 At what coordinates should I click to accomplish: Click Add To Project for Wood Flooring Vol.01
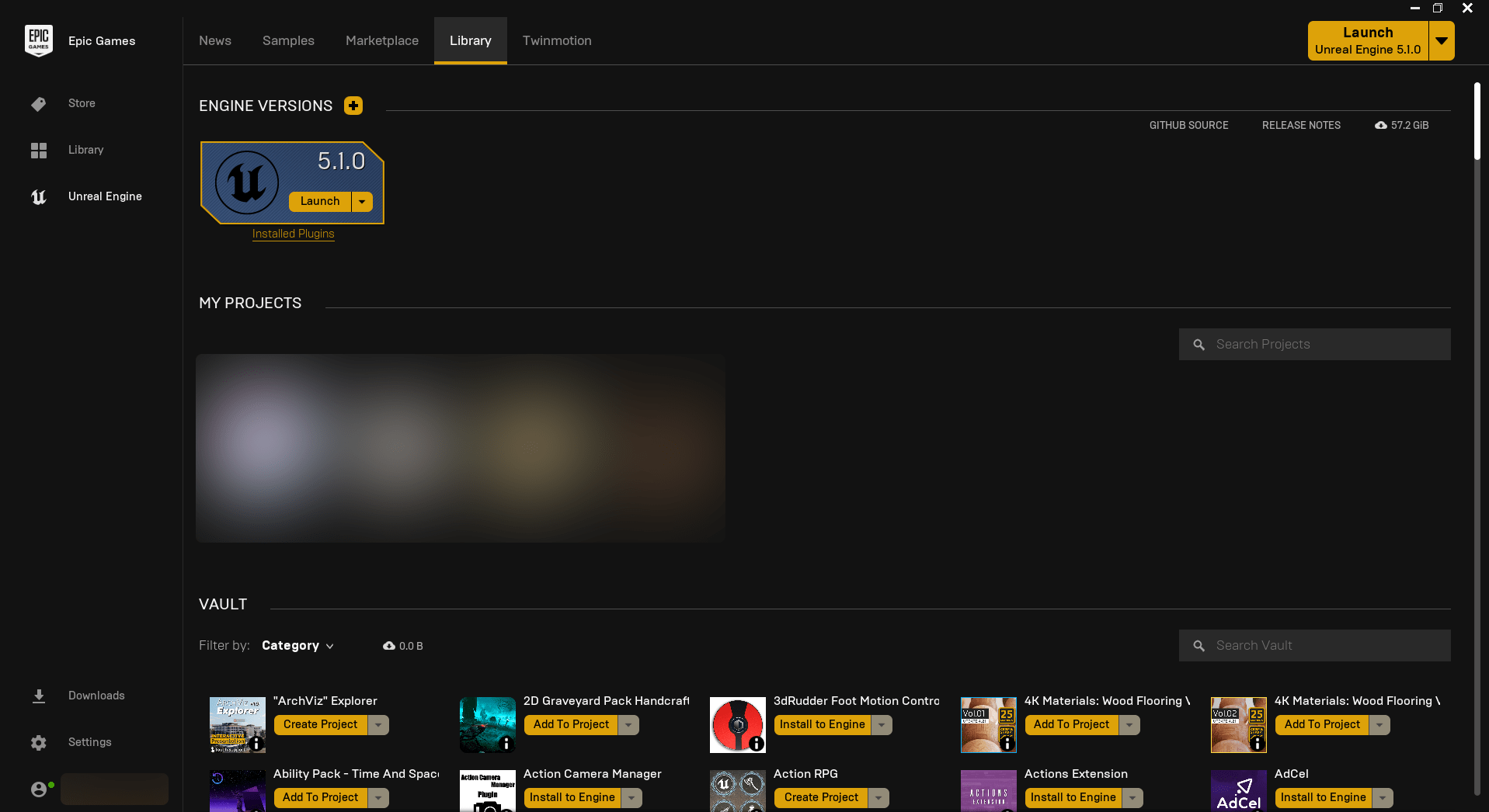pos(1072,725)
